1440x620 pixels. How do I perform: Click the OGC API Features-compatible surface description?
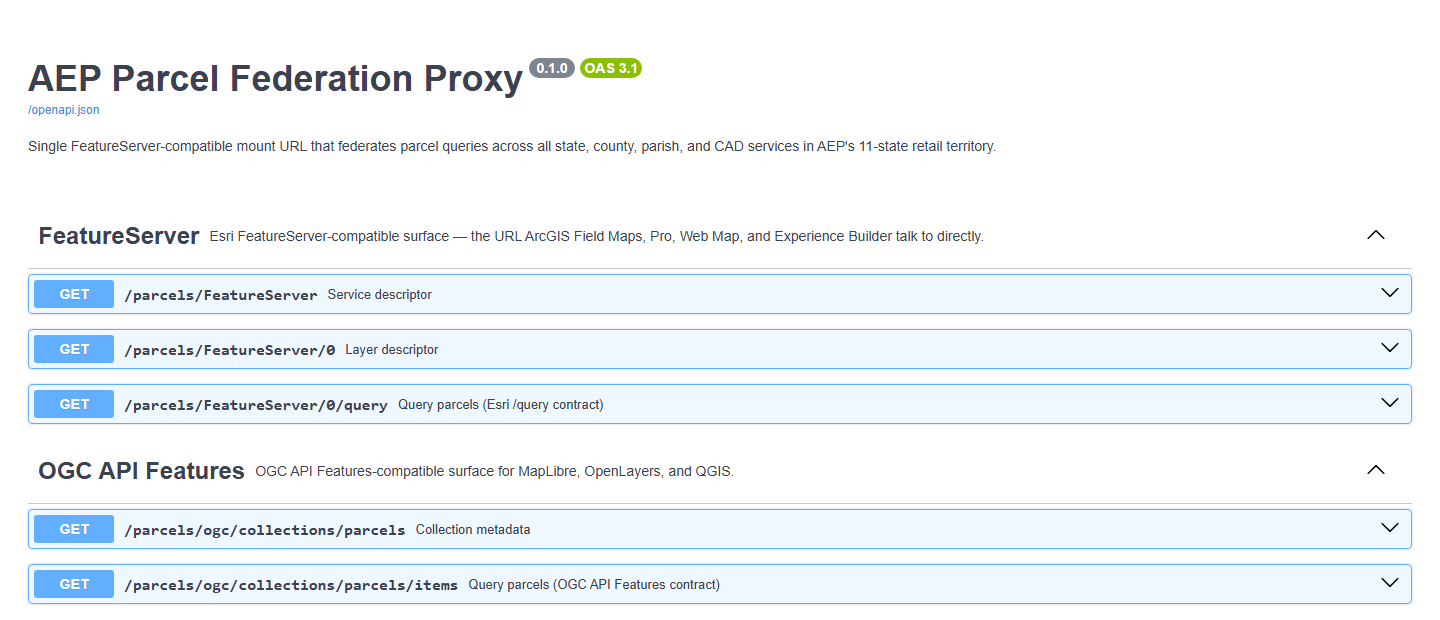[x=495, y=472]
